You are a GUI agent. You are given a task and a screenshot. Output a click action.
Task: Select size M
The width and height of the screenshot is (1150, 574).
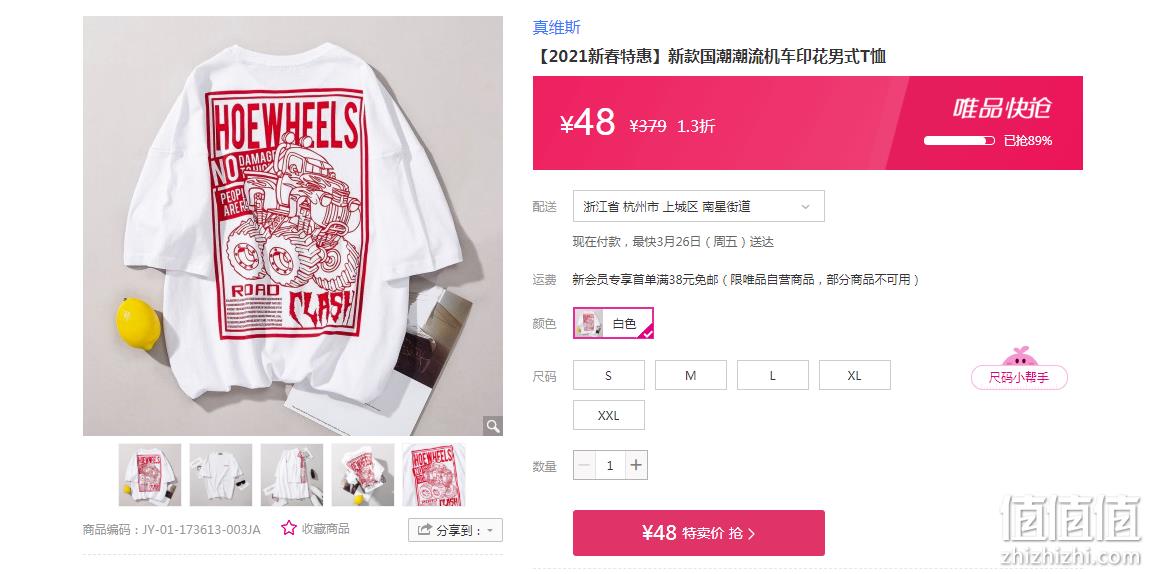pos(690,375)
